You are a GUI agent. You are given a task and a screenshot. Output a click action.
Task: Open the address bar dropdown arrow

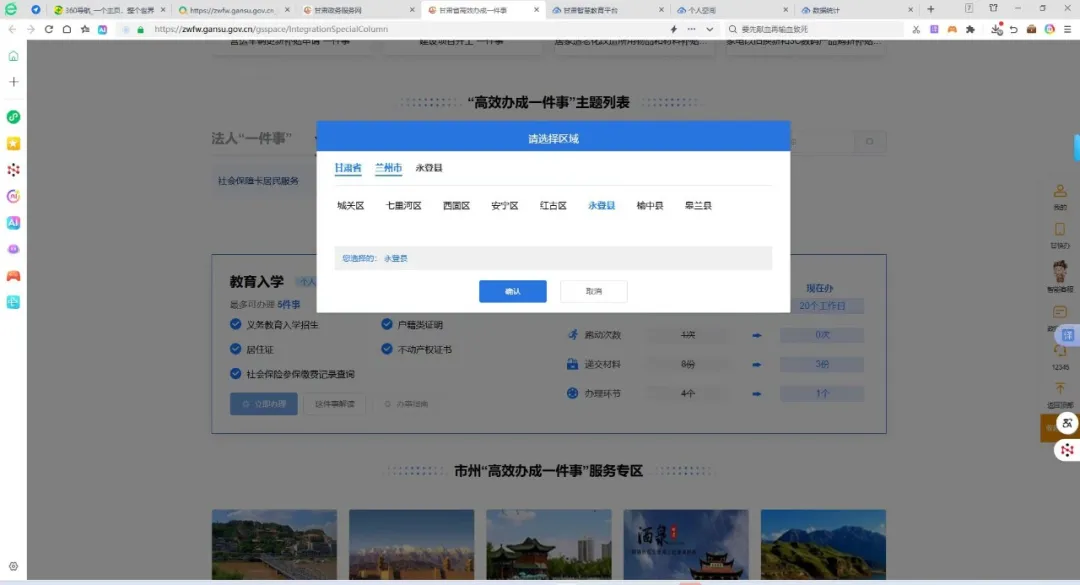pyautogui.click(x=709, y=30)
